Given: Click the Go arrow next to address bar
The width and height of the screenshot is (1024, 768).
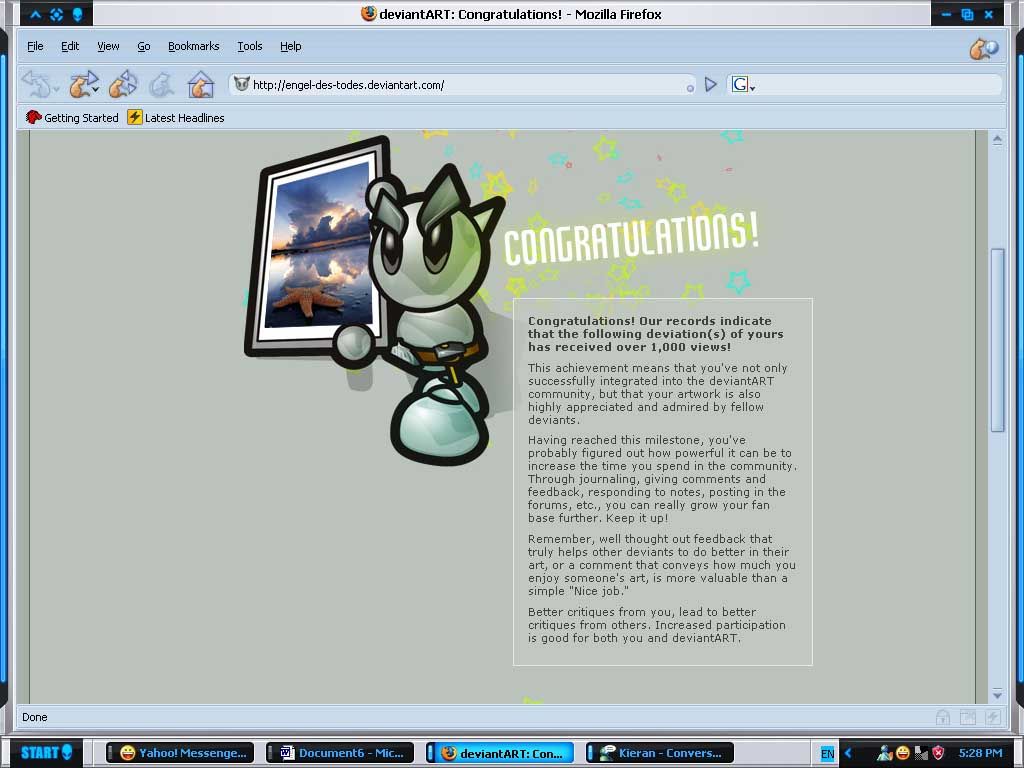Looking at the screenshot, I should click(x=711, y=84).
